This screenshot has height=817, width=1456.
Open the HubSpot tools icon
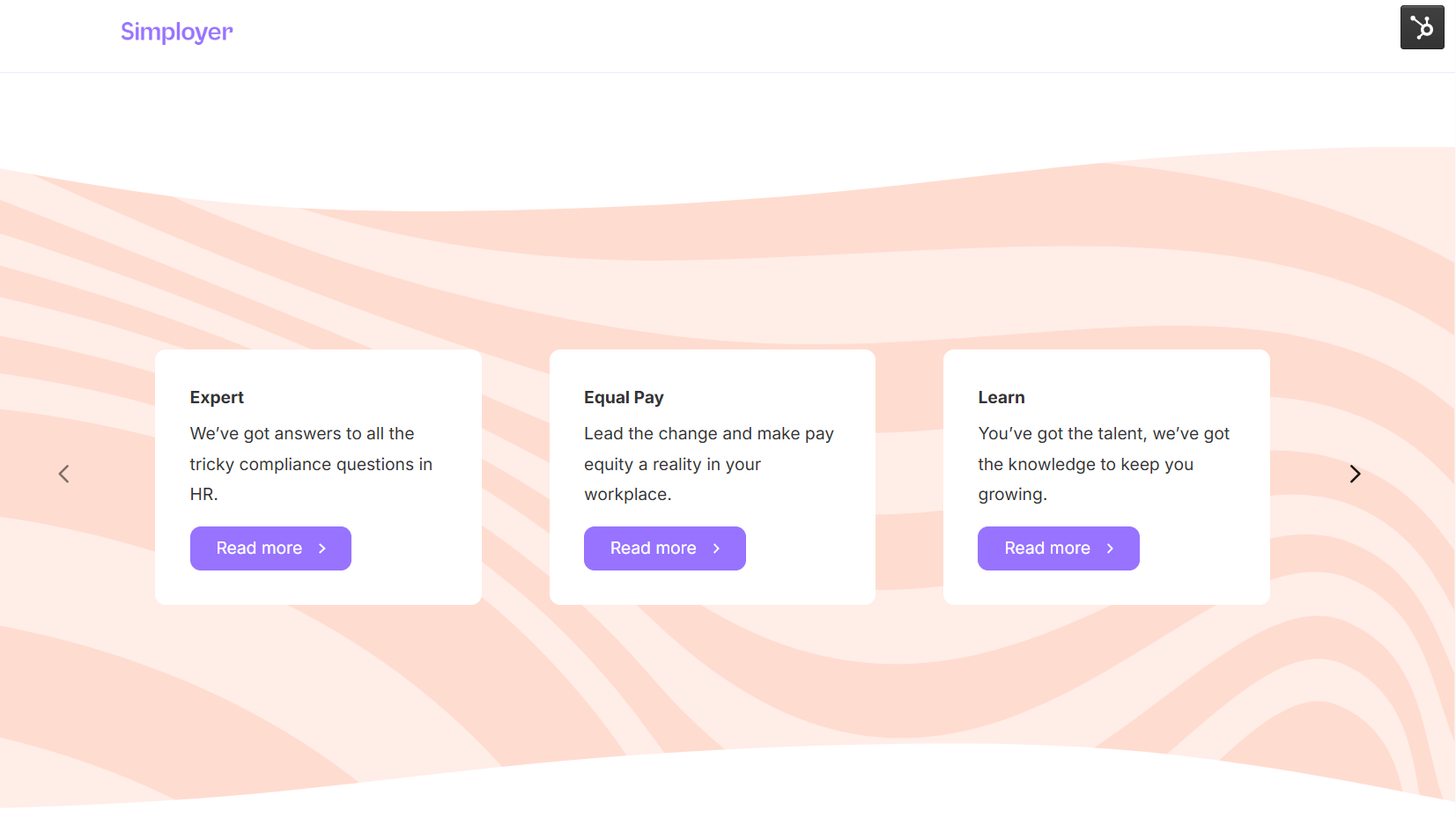pyautogui.click(x=1422, y=27)
